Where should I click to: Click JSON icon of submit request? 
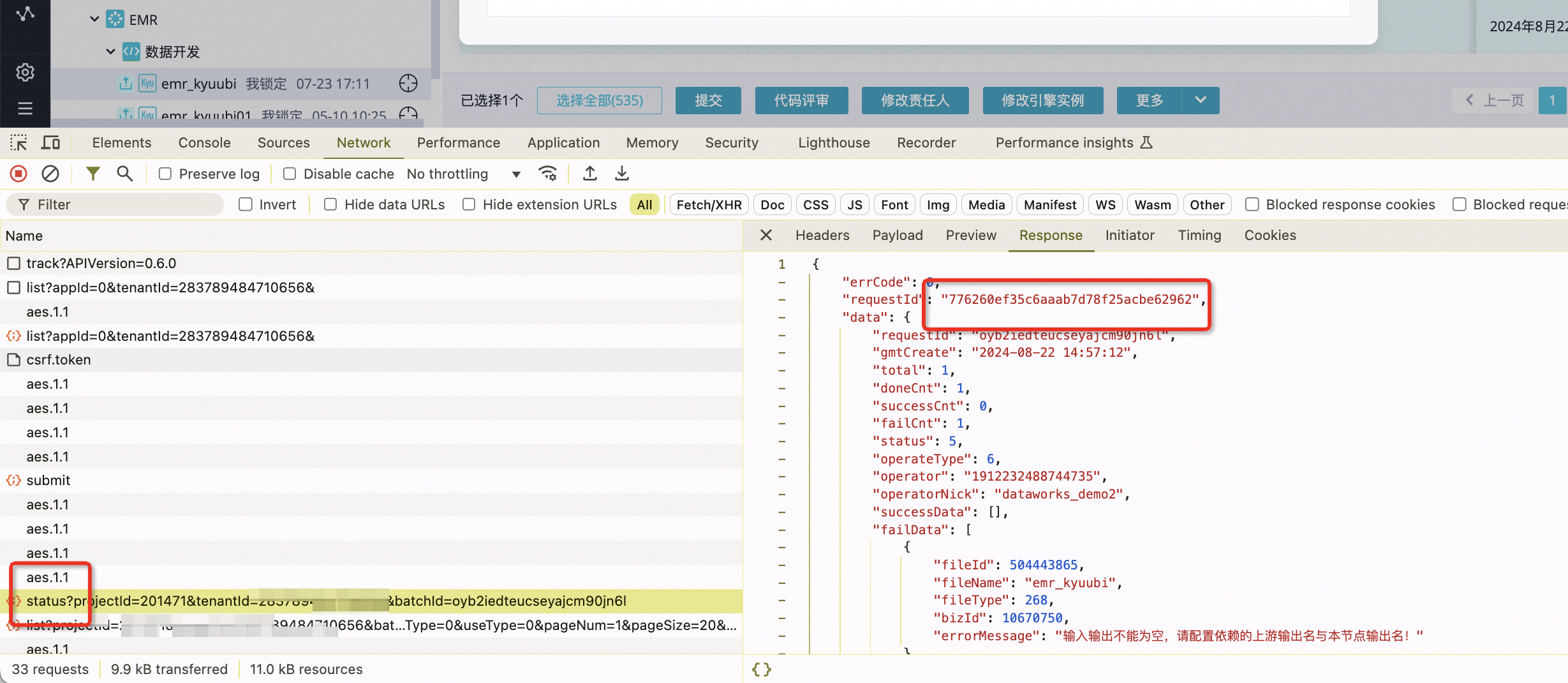coord(13,480)
